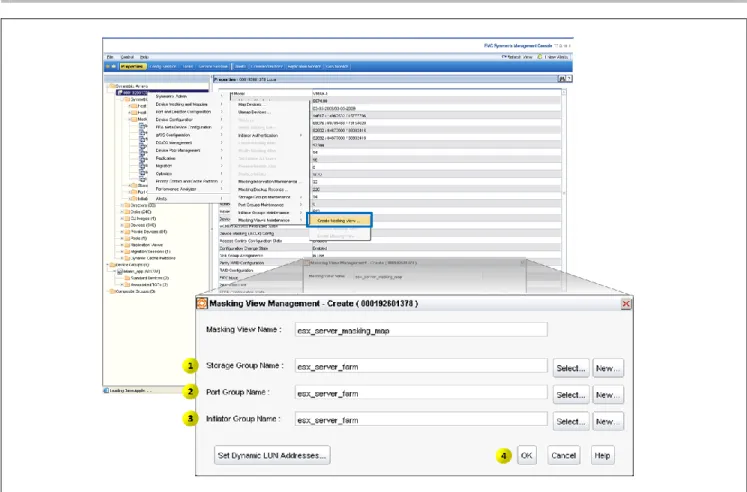Image resolution: width=747 pixels, height=492 pixels.
Task: Choose Masking Backup Records menu entry
Action: pyautogui.click(x=270, y=190)
